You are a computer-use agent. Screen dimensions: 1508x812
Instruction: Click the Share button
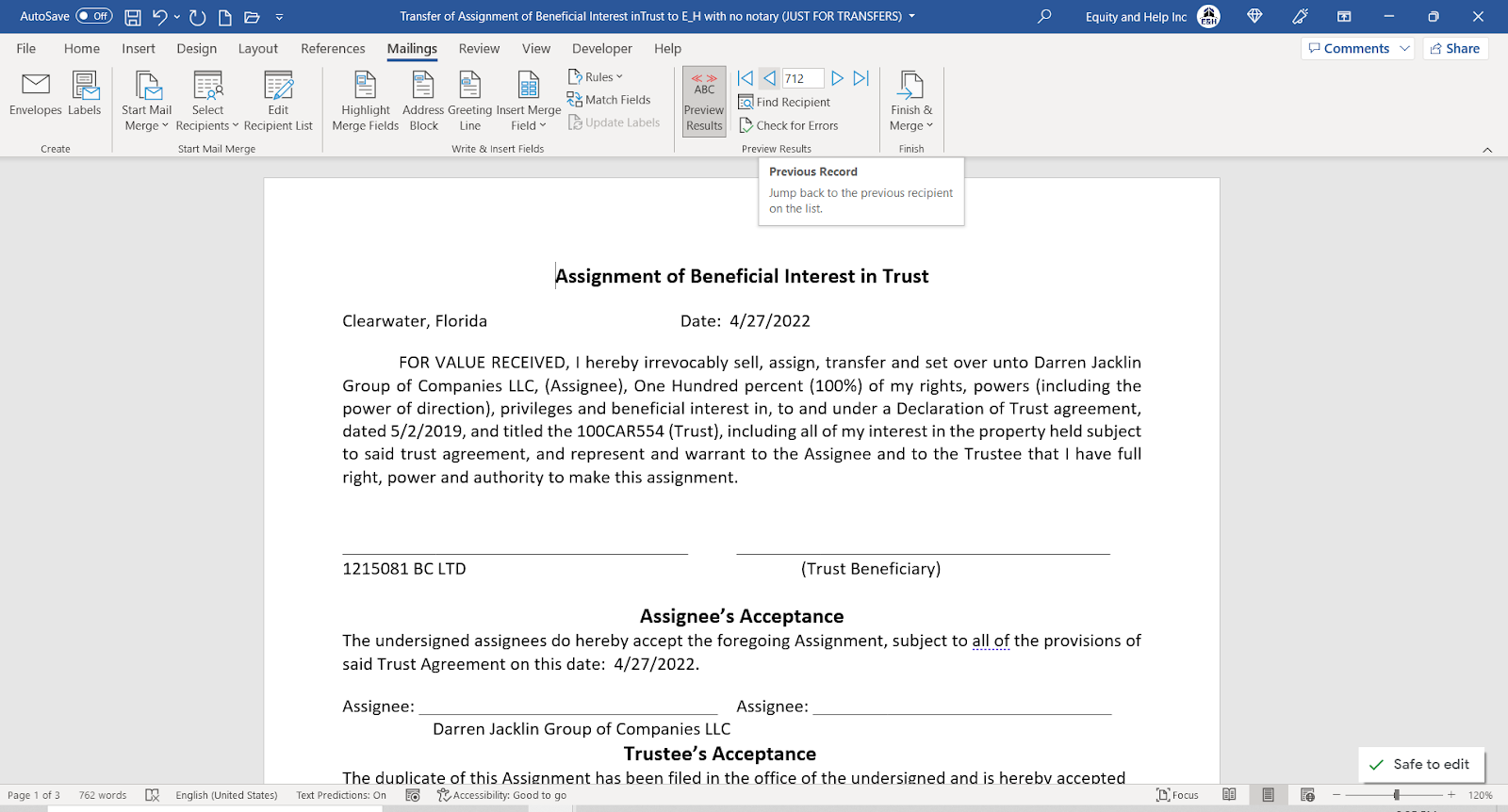pyautogui.click(x=1455, y=48)
